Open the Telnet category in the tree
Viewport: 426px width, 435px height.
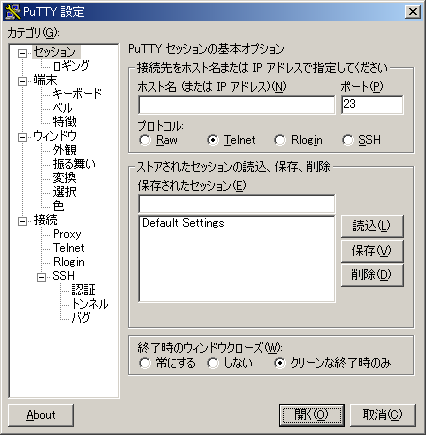pyautogui.click(x=69, y=248)
